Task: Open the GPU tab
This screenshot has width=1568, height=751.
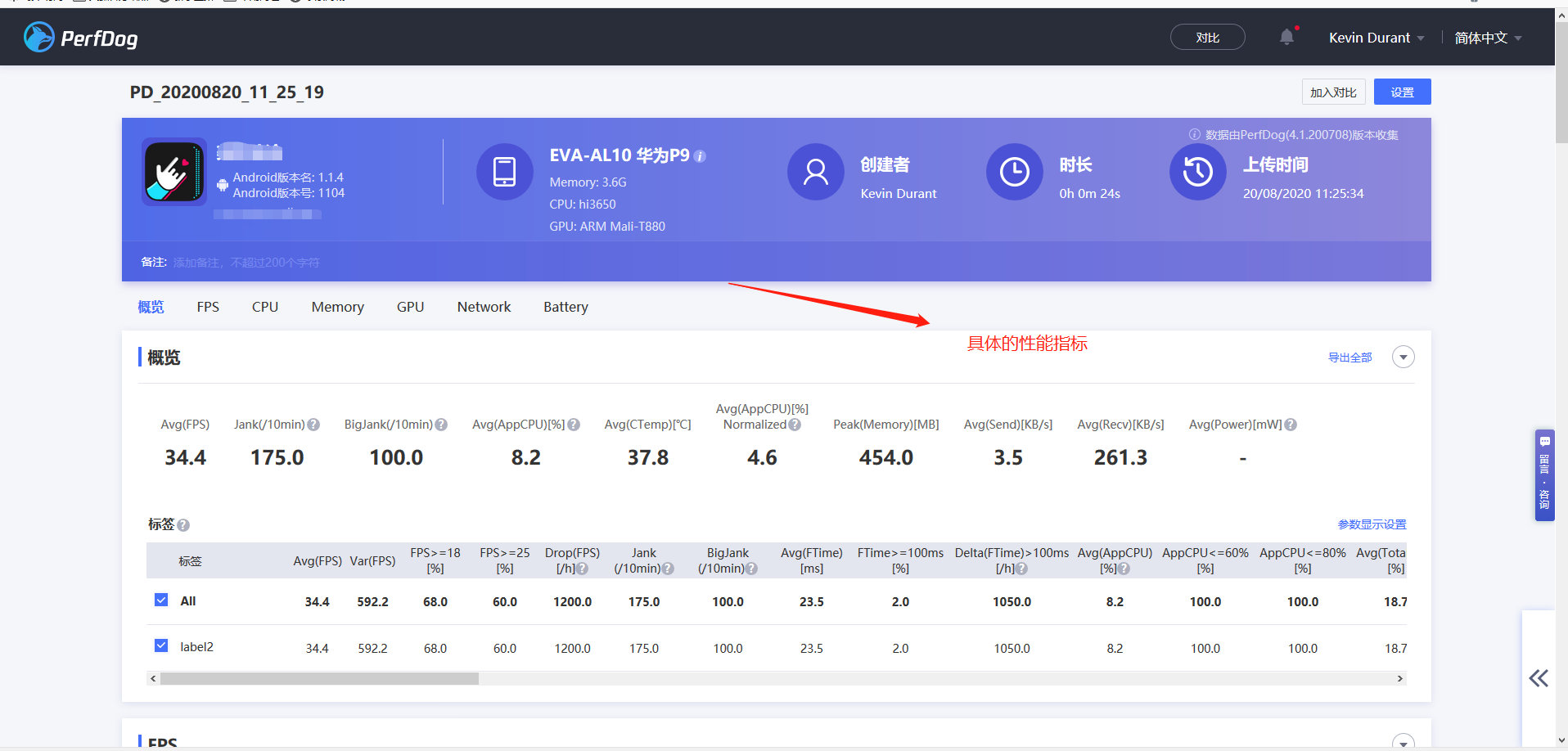Action: 410,307
